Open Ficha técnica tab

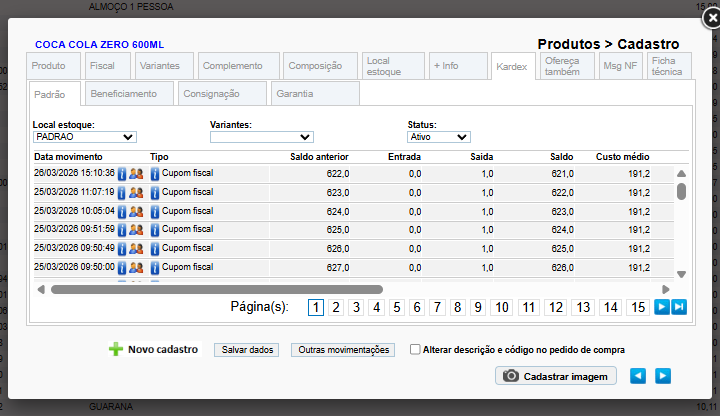[669, 66]
